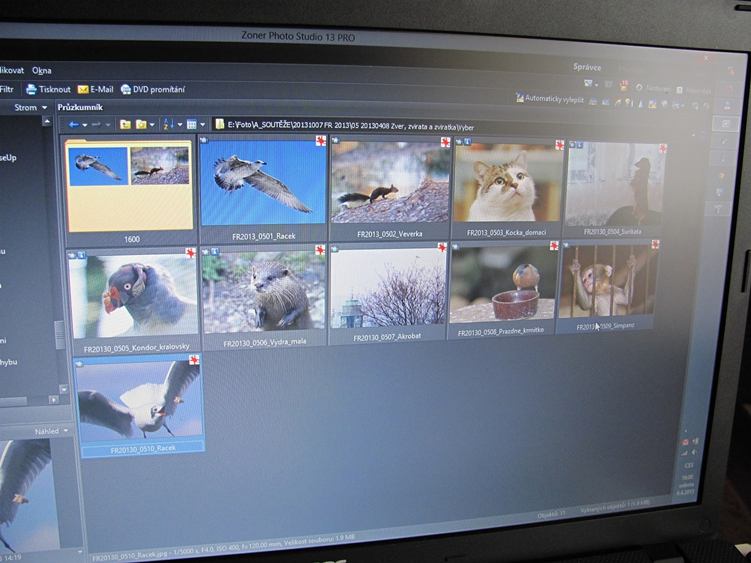Click the grayed forward arrow in the Průzkumník toolbar
The image size is (751, 563).
tap(96, 125)
